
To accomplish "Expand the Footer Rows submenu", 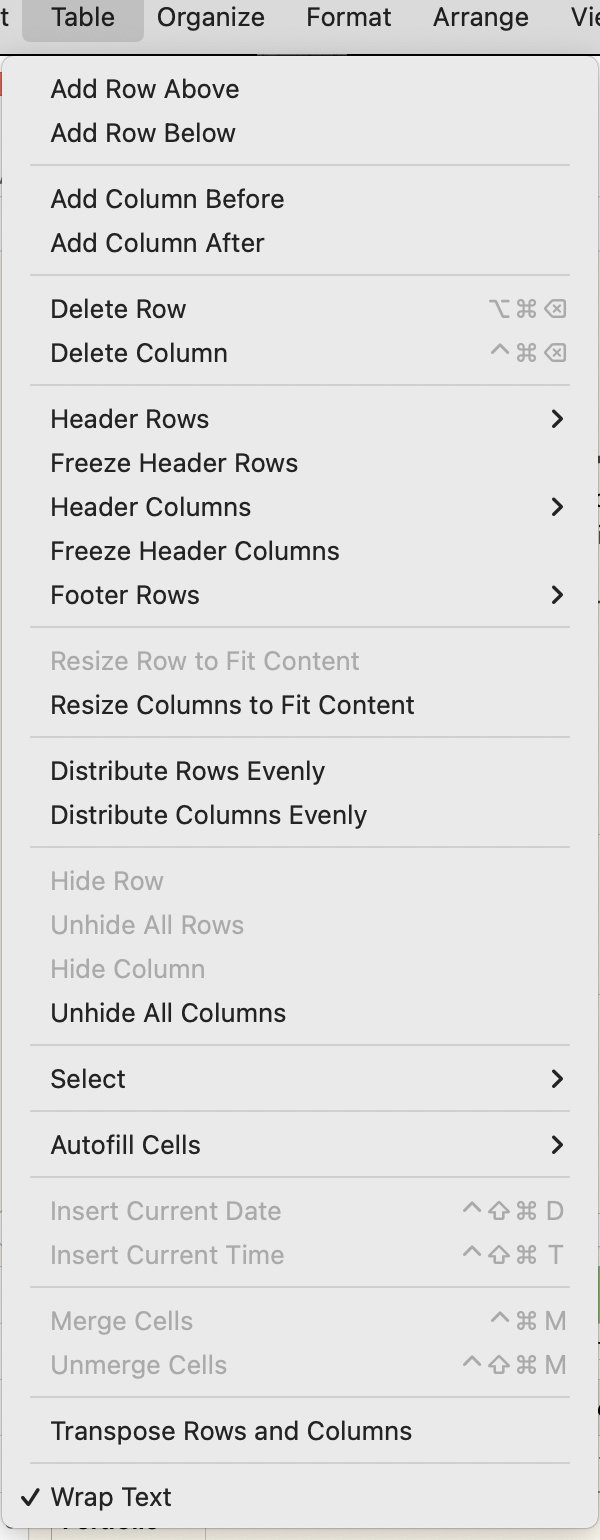I will click(124, 595).
